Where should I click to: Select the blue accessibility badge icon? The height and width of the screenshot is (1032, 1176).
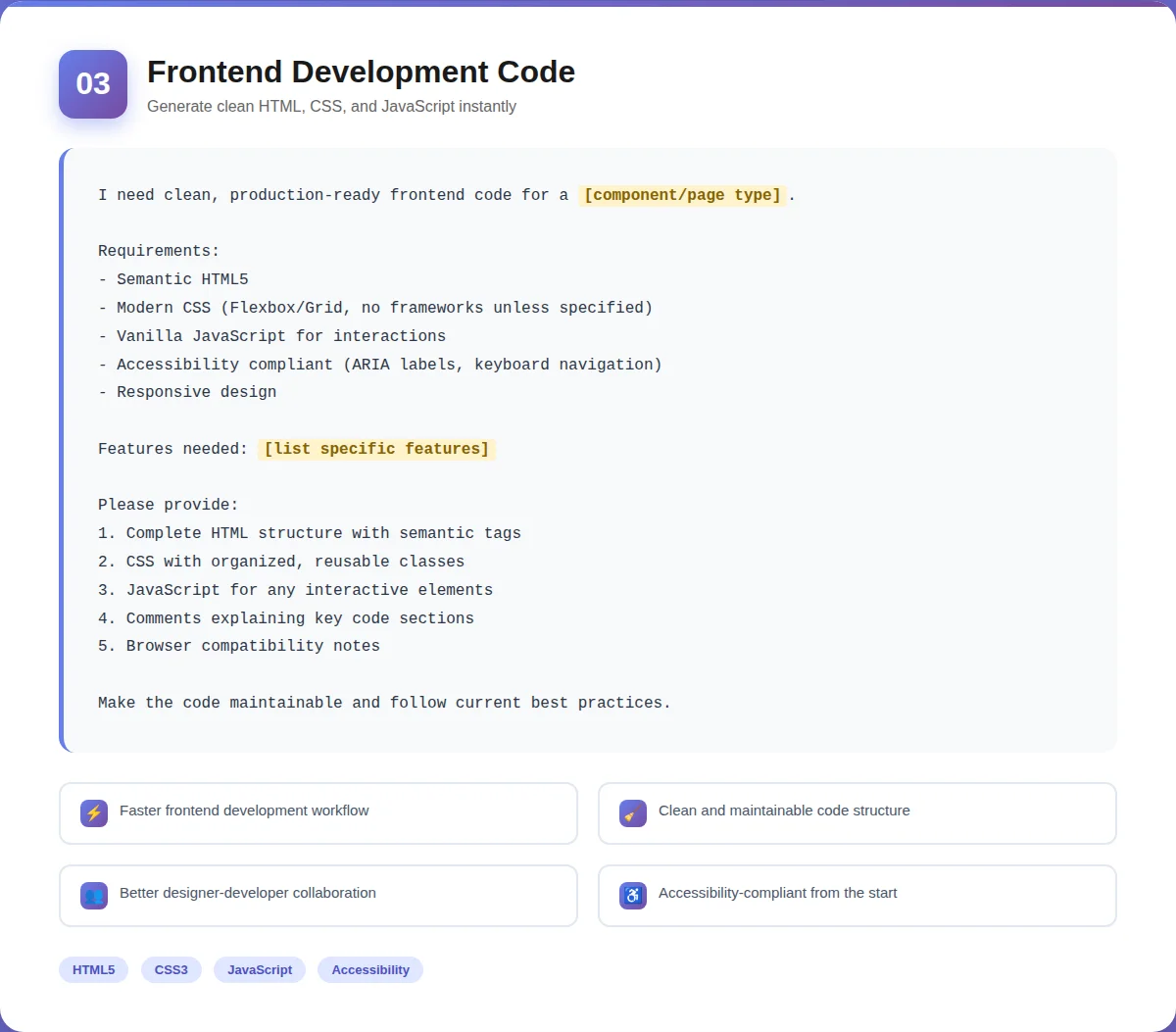click(x=632, y=895)
